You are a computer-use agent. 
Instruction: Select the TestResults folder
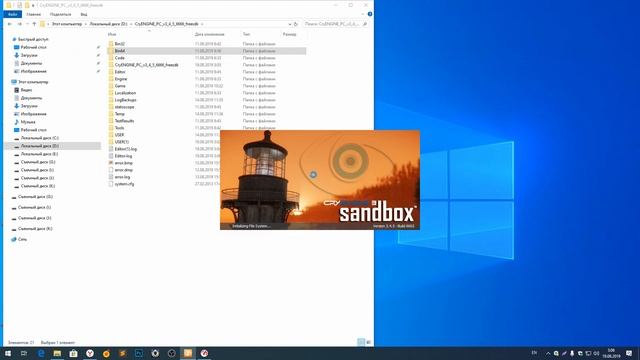(x=124, y=121)
